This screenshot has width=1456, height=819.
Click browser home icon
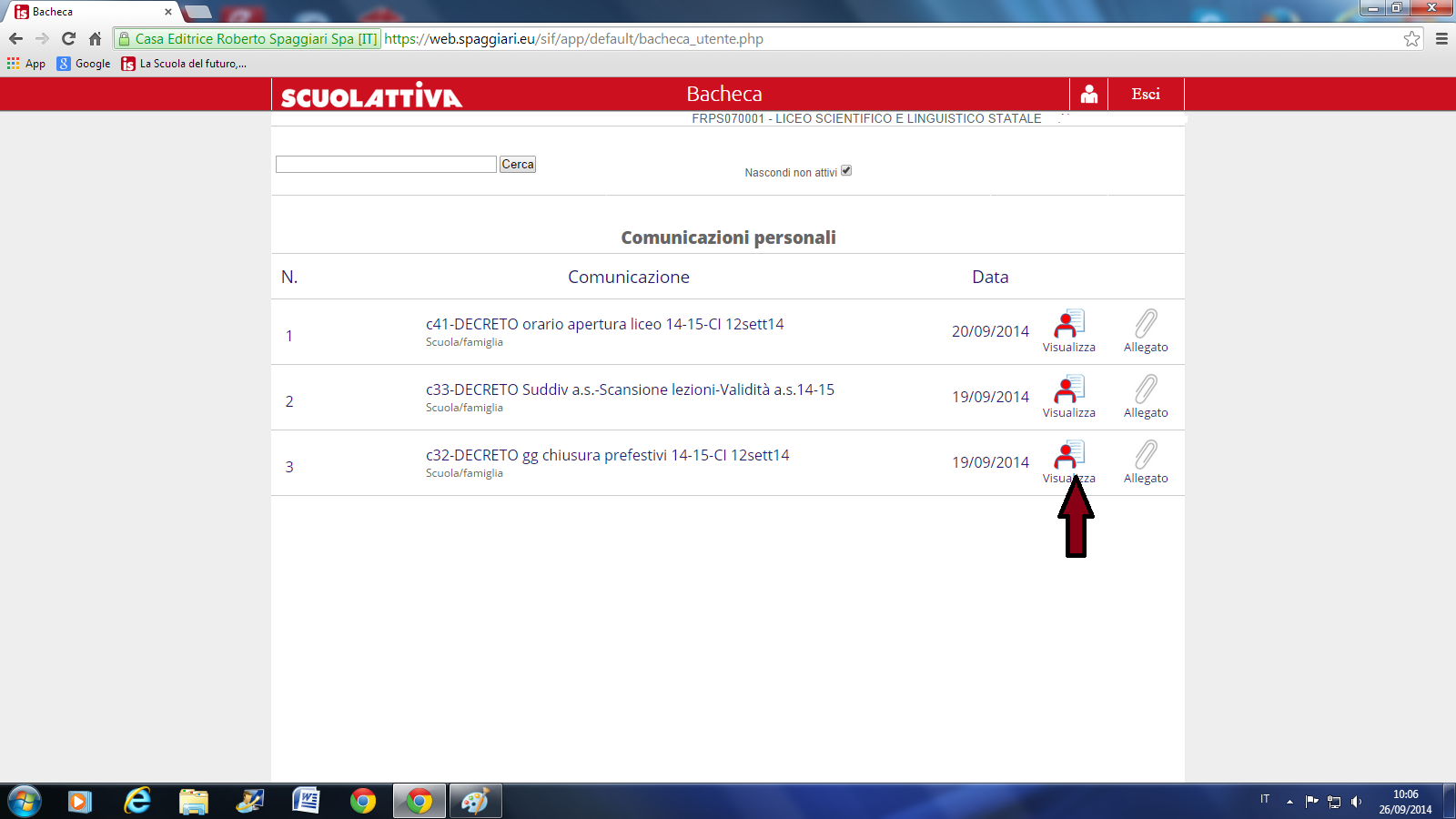pyautogui.click(x=96, y=39)
